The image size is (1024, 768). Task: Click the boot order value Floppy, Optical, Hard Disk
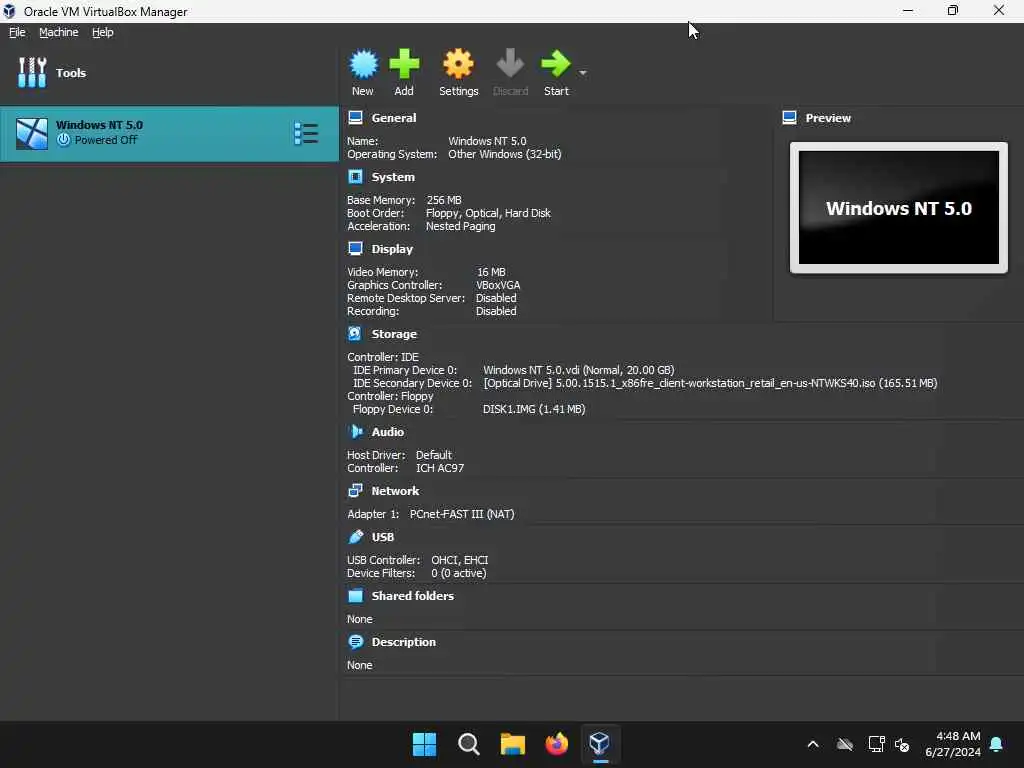(488, 213)
